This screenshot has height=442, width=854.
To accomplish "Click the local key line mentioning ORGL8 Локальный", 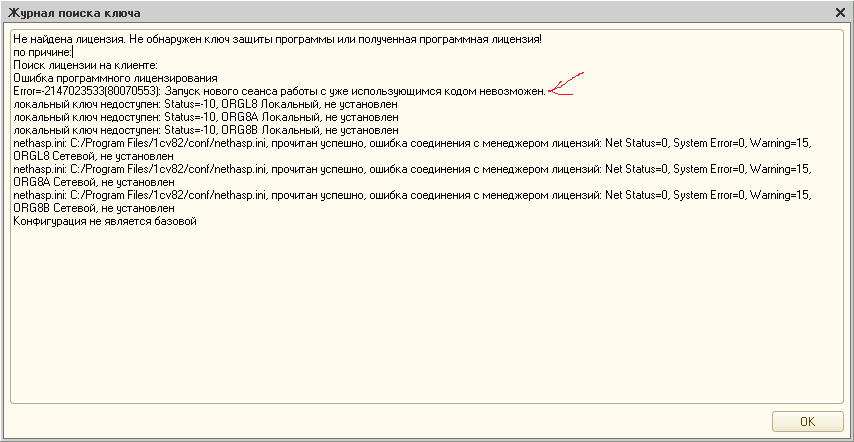I will coord(206,104).
